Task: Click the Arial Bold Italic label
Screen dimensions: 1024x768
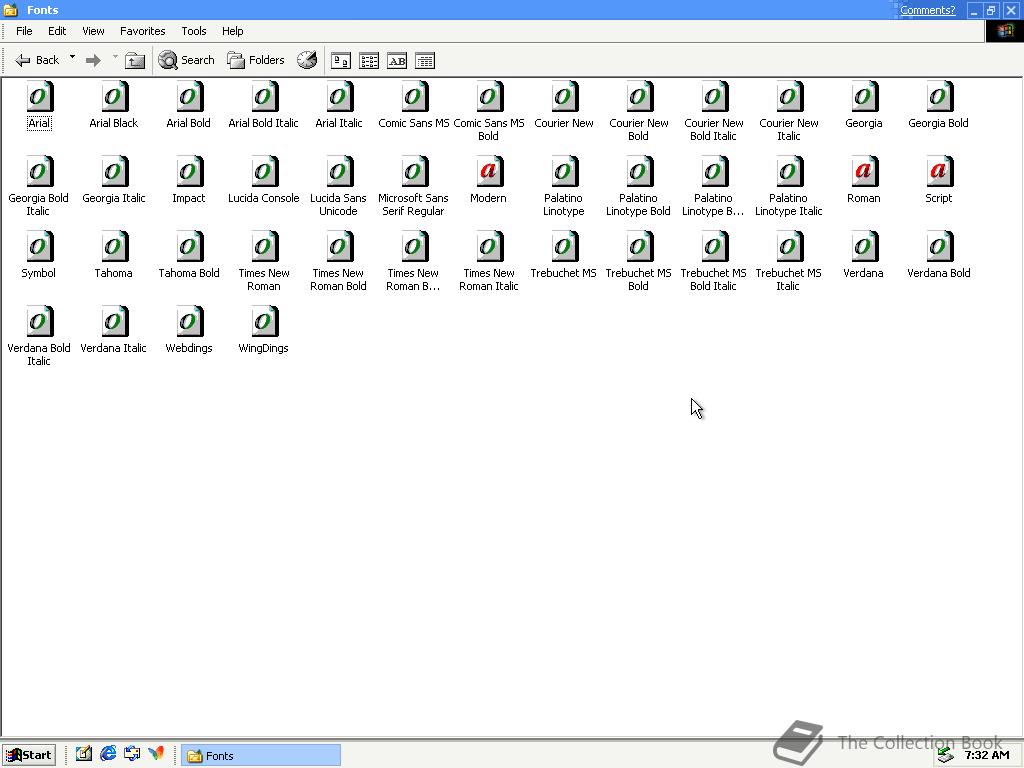Action: (x=263, y=123)
